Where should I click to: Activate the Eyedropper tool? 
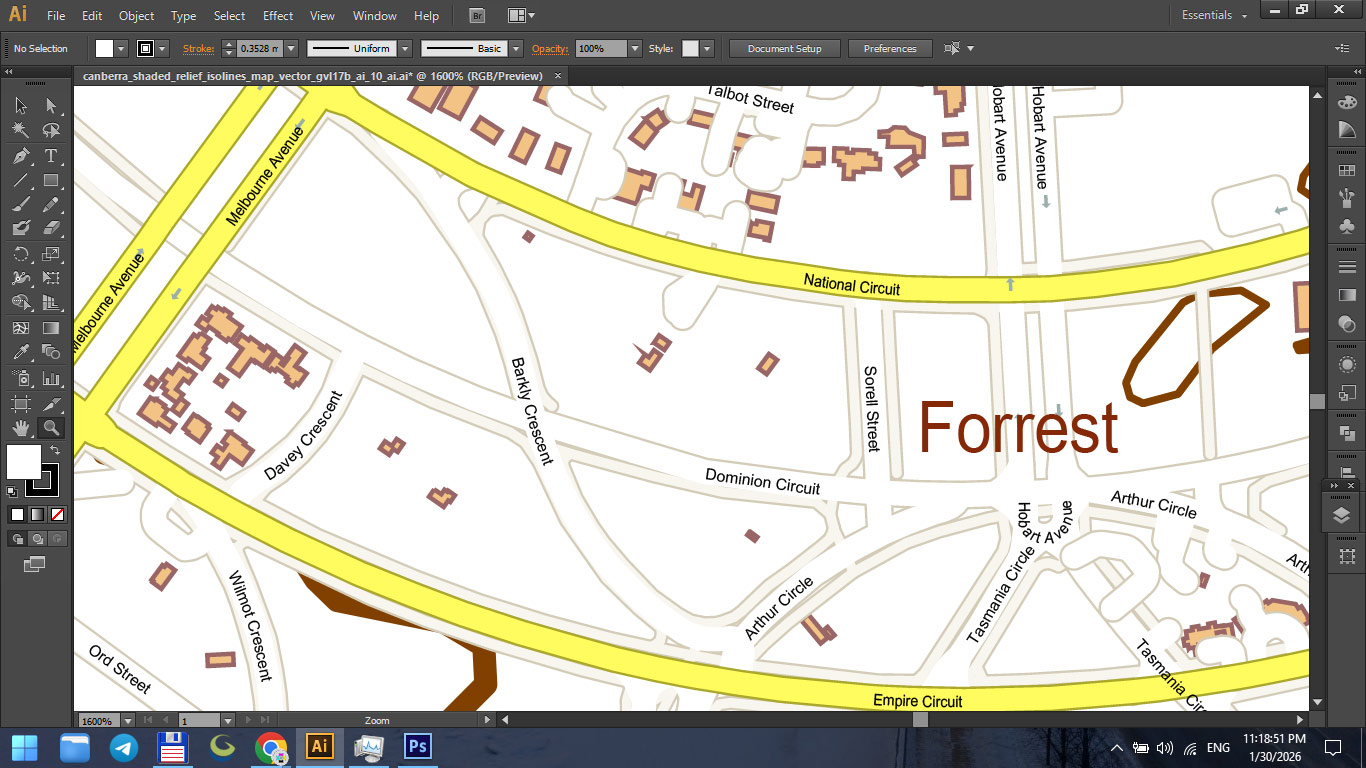pos(21,352)
